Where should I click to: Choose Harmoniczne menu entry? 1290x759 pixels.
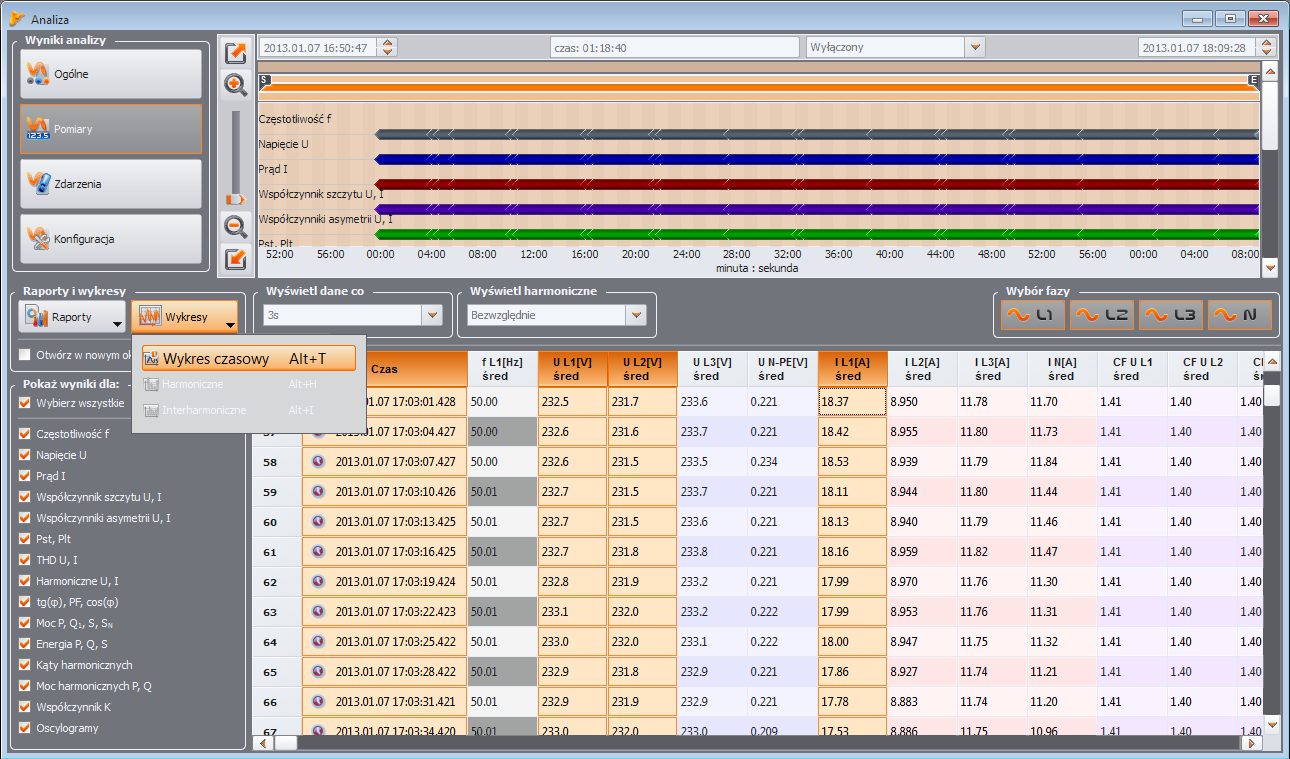(248, 385)
